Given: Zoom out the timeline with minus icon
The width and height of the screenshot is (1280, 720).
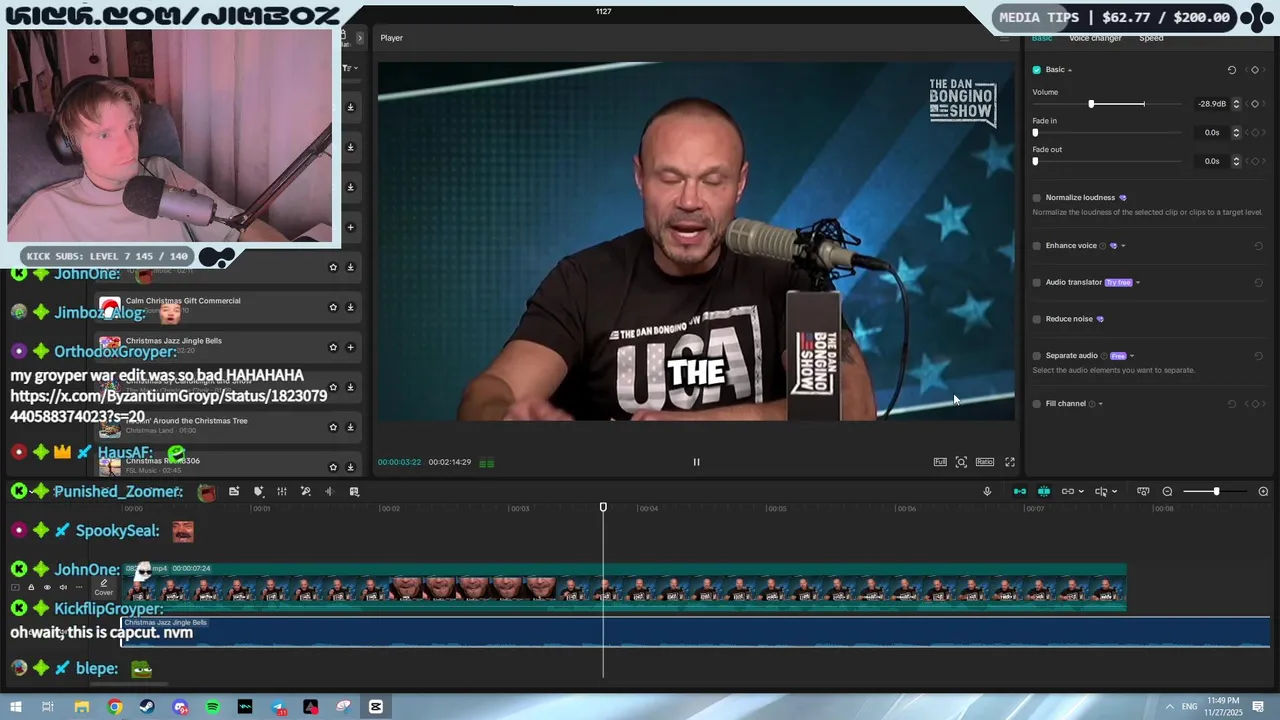Looking at the screenshot, I should click(x=1167, y=491).
